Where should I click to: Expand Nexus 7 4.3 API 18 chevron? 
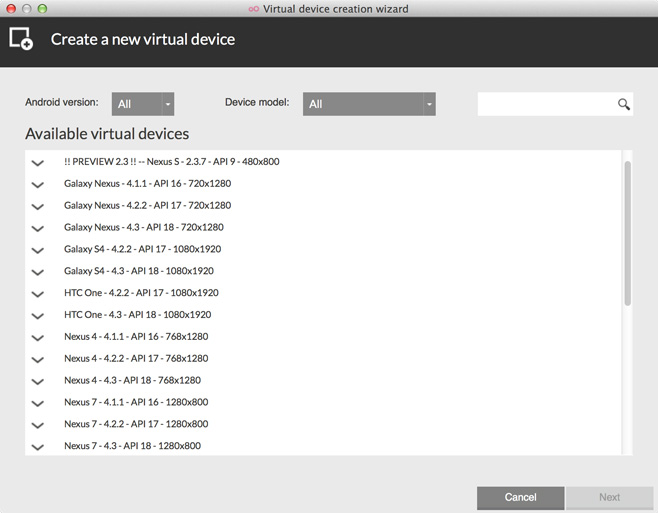coord(38,446)
